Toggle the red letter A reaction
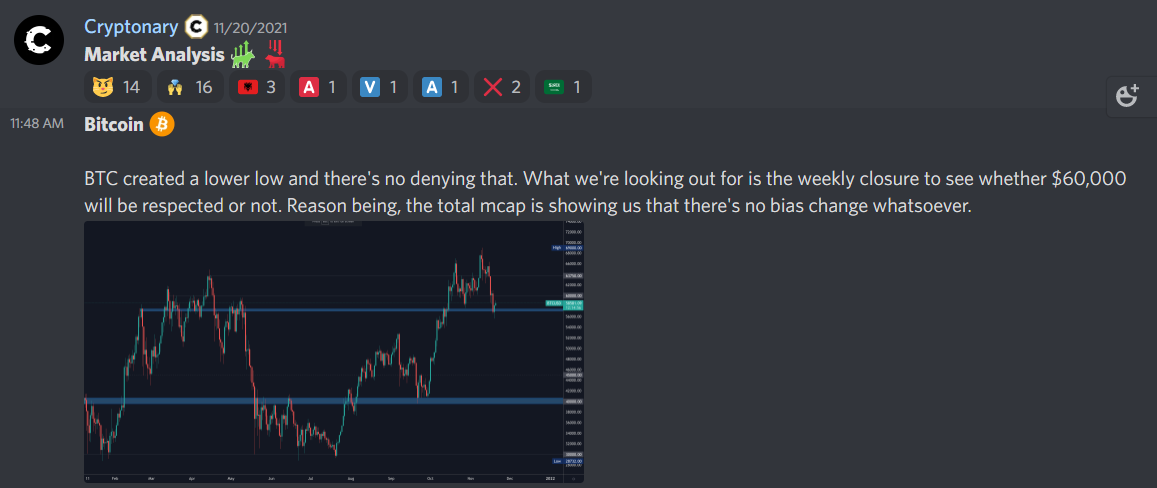This screenshot has width=1157, height=488. (318, 87)
